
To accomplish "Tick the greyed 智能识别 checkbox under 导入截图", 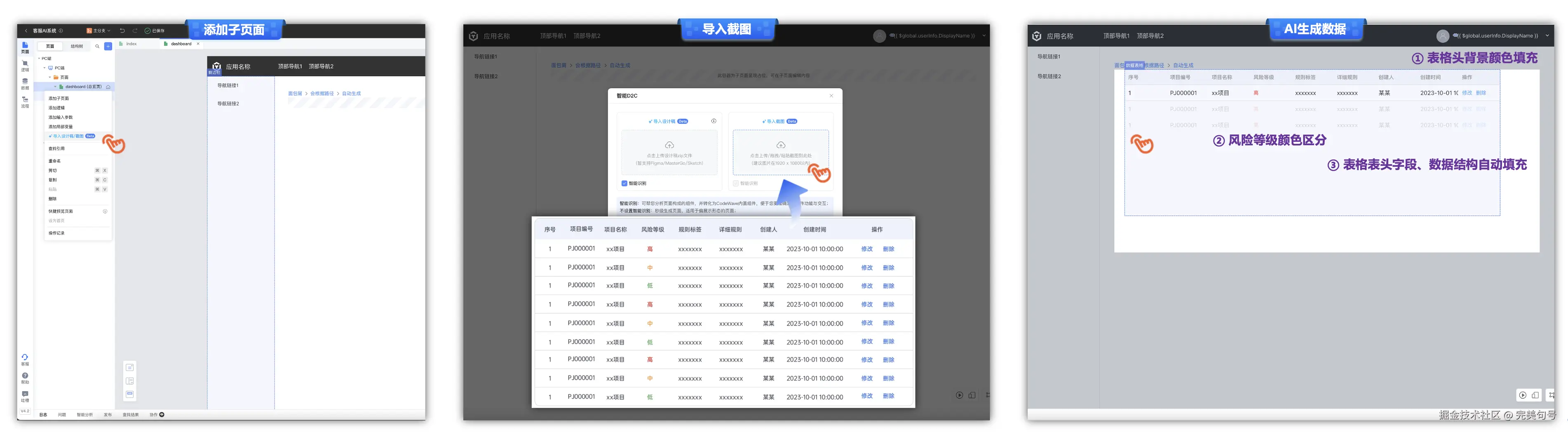I will [x=736, y=183].
